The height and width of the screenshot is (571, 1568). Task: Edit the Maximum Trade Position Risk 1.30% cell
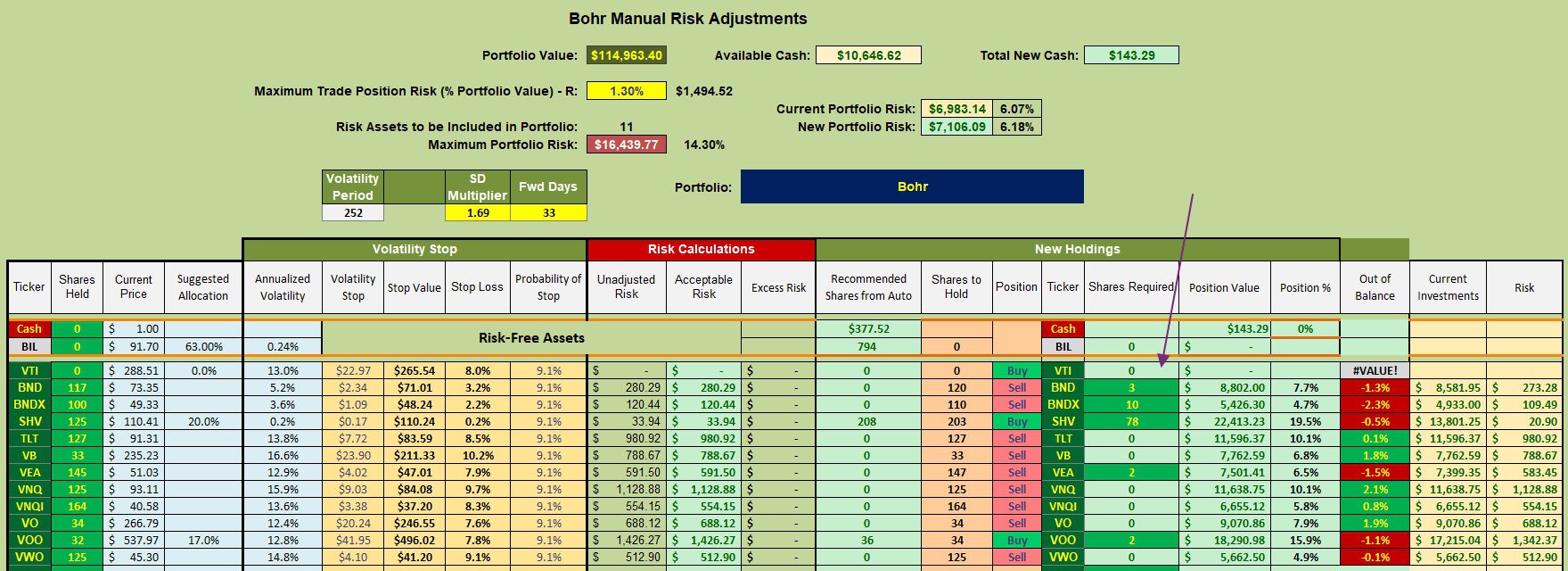pos(627,91)
